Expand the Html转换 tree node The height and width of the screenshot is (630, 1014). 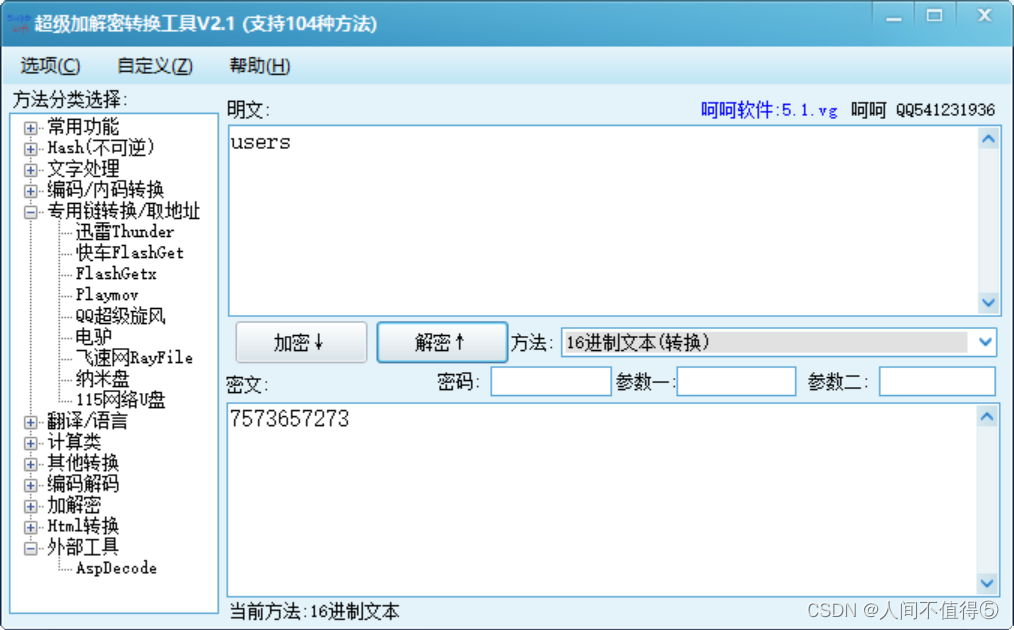(30, 527)
